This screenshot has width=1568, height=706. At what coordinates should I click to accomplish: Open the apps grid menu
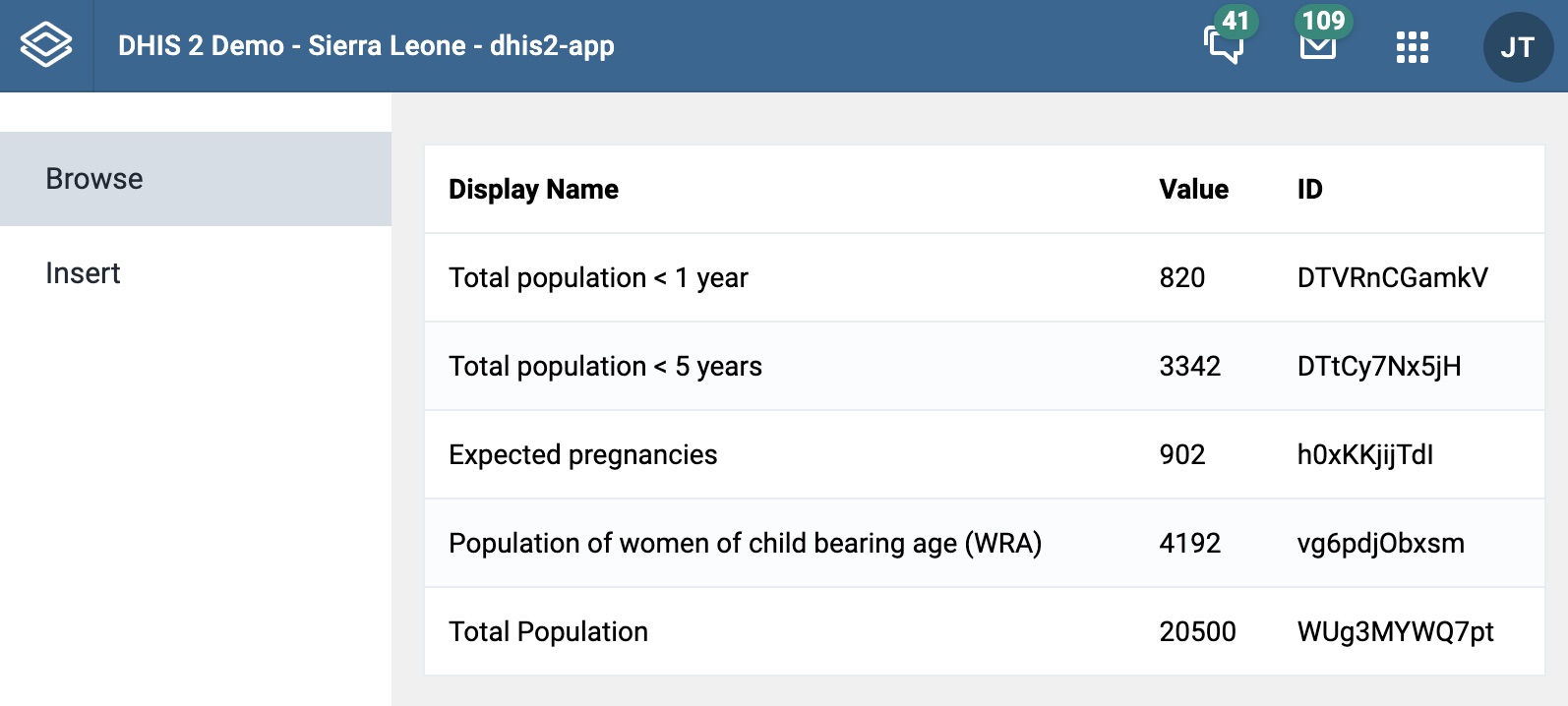(x=1413, y=46)
